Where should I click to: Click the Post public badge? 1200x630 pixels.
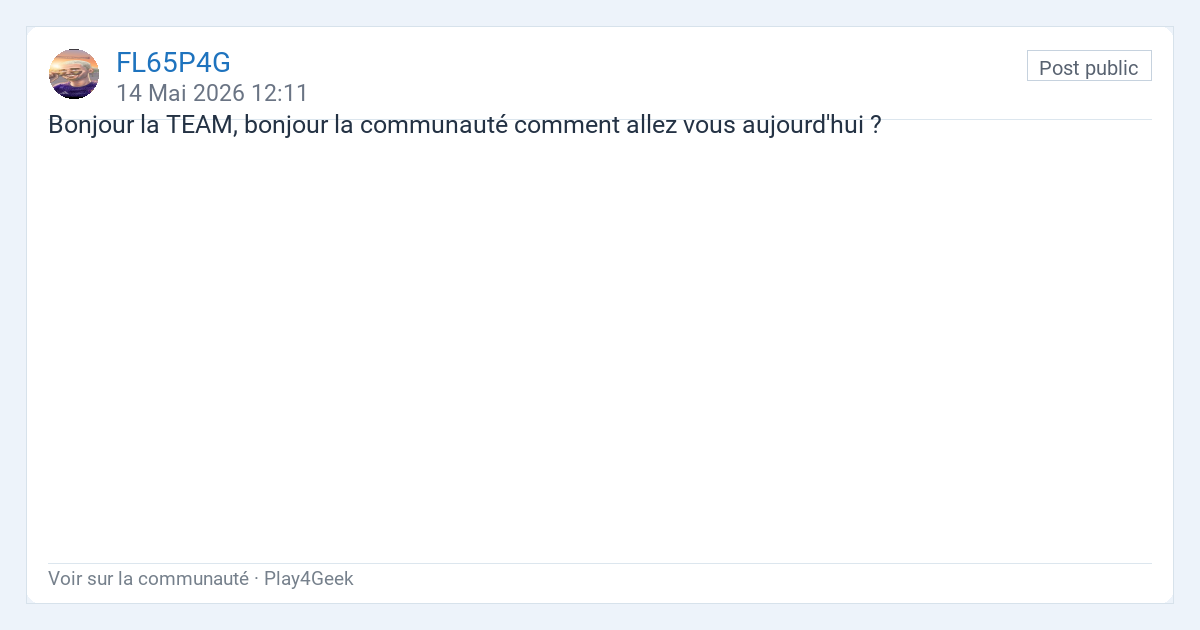[1089, 67]
